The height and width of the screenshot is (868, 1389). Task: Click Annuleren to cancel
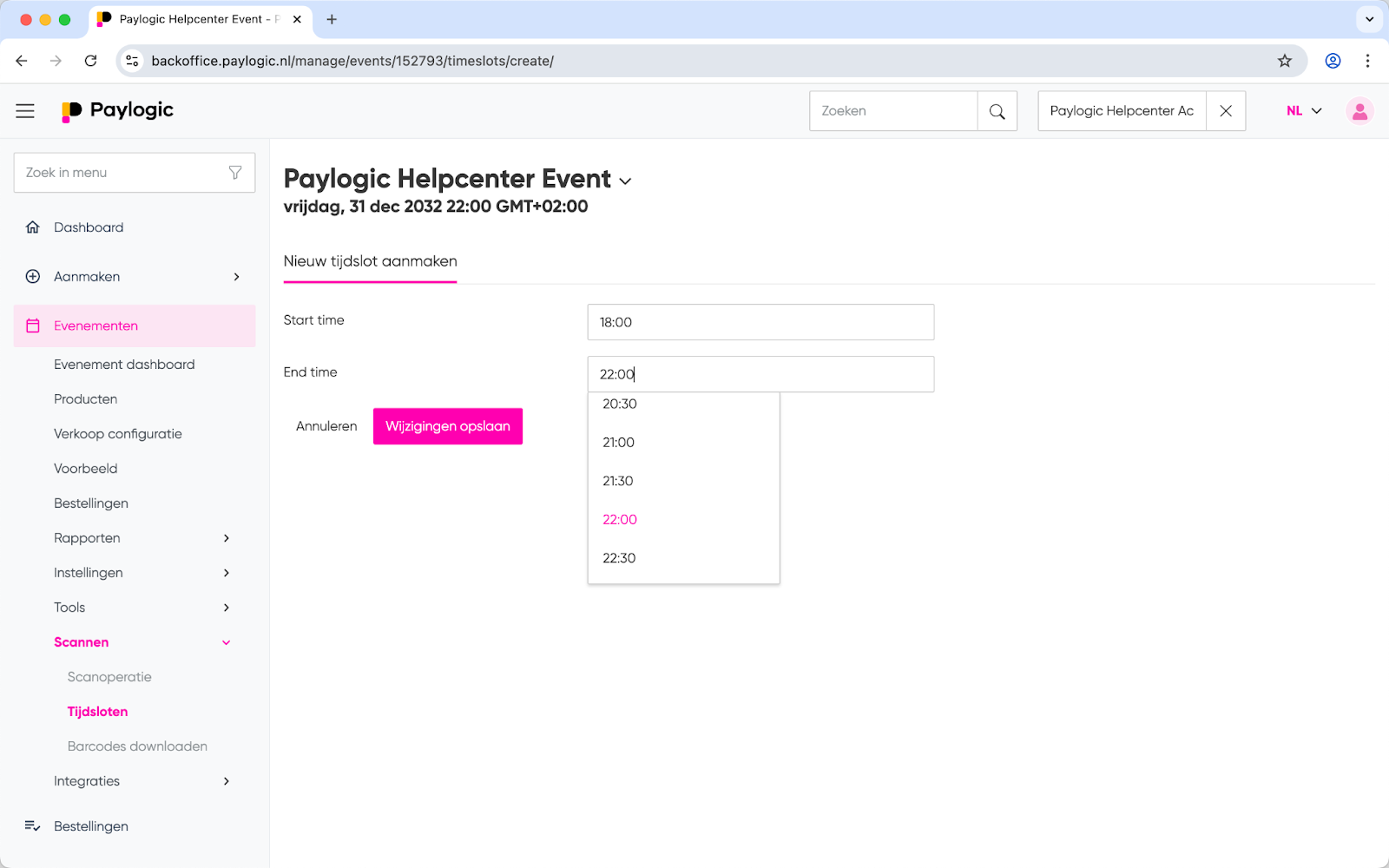click(x=326, y=426)
